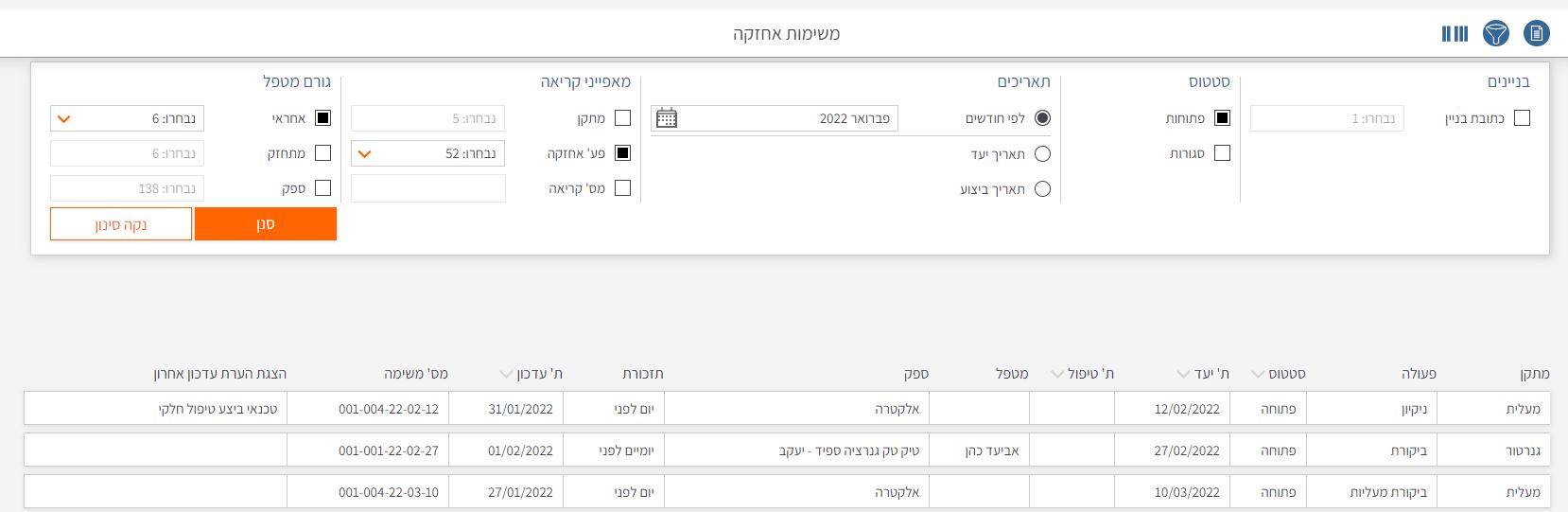Check the כתובת בניין checkbox
The image size is (1568, 512).
click(x=1522, y=118)
